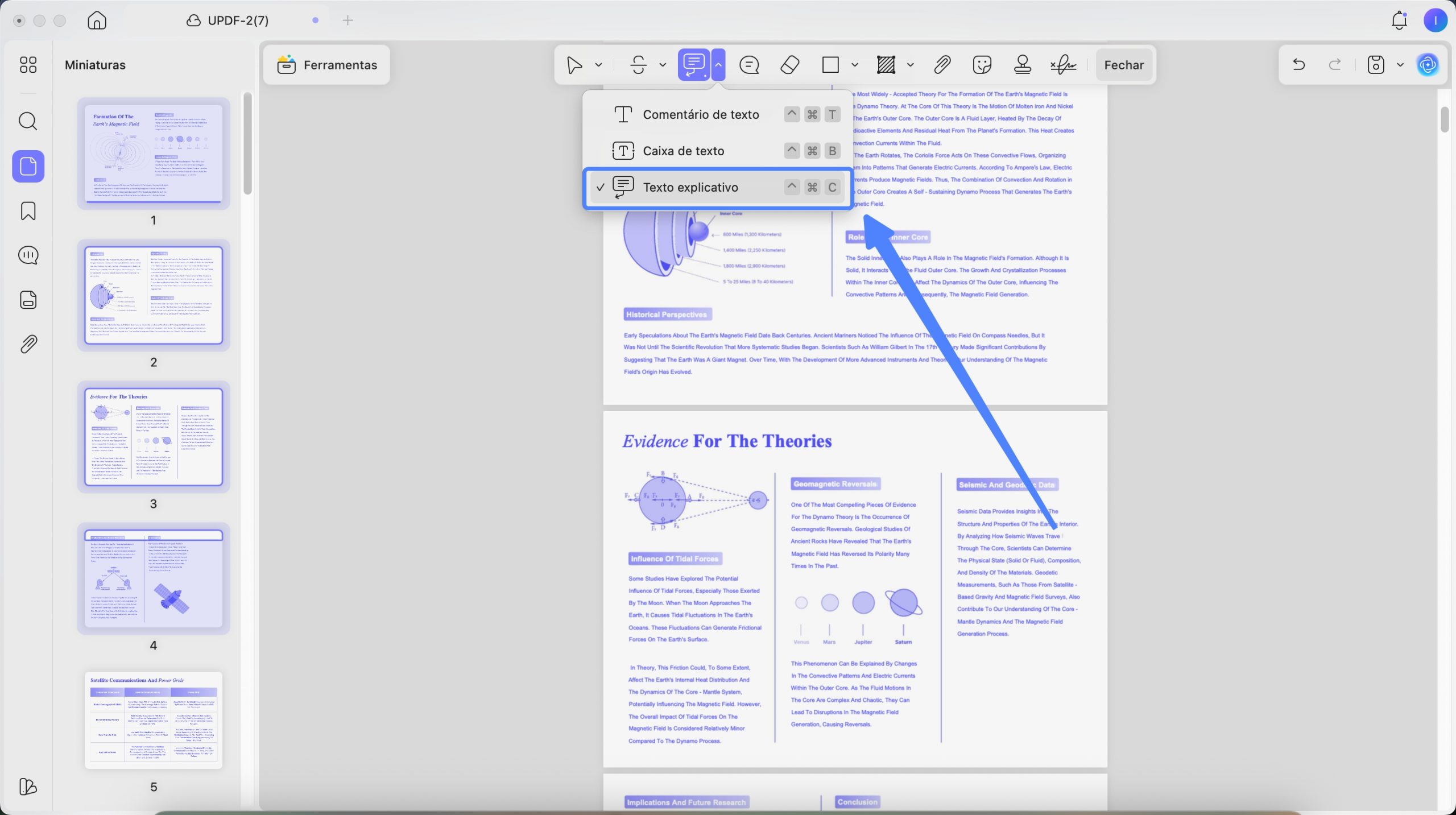The image size is (1456, 815).
Task: Expand the rectangle shape dropdown arrow
Action: pyautogui.click(x=854, y=65)
